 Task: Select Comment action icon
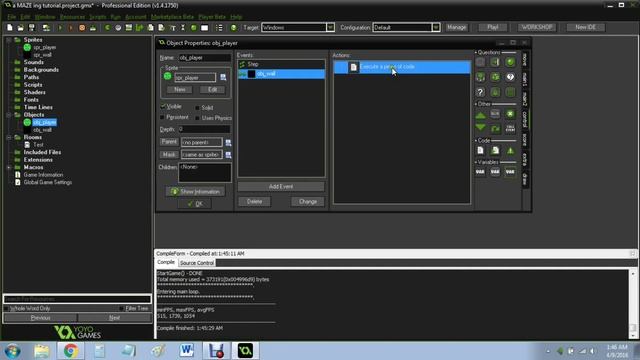(510, 151)
